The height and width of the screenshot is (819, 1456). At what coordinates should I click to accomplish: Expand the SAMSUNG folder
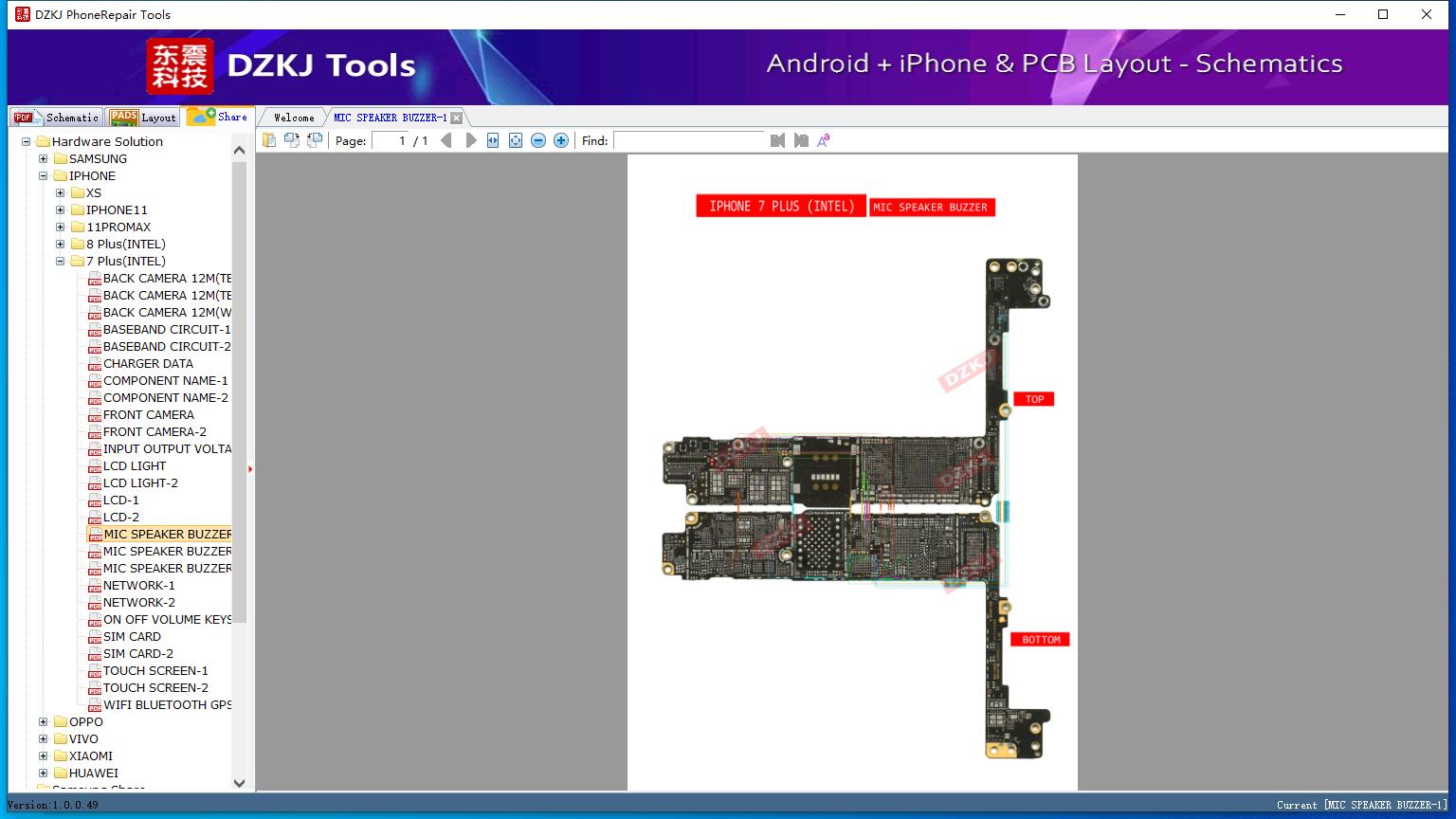coord(43,159)
